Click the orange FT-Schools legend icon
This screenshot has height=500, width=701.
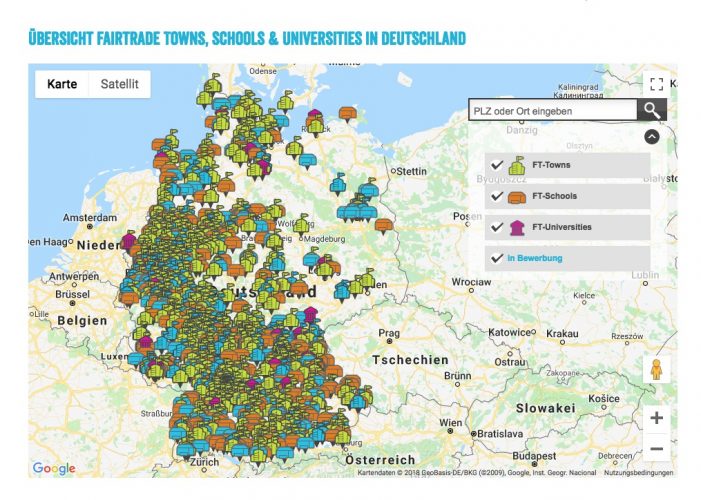[517, 197]
